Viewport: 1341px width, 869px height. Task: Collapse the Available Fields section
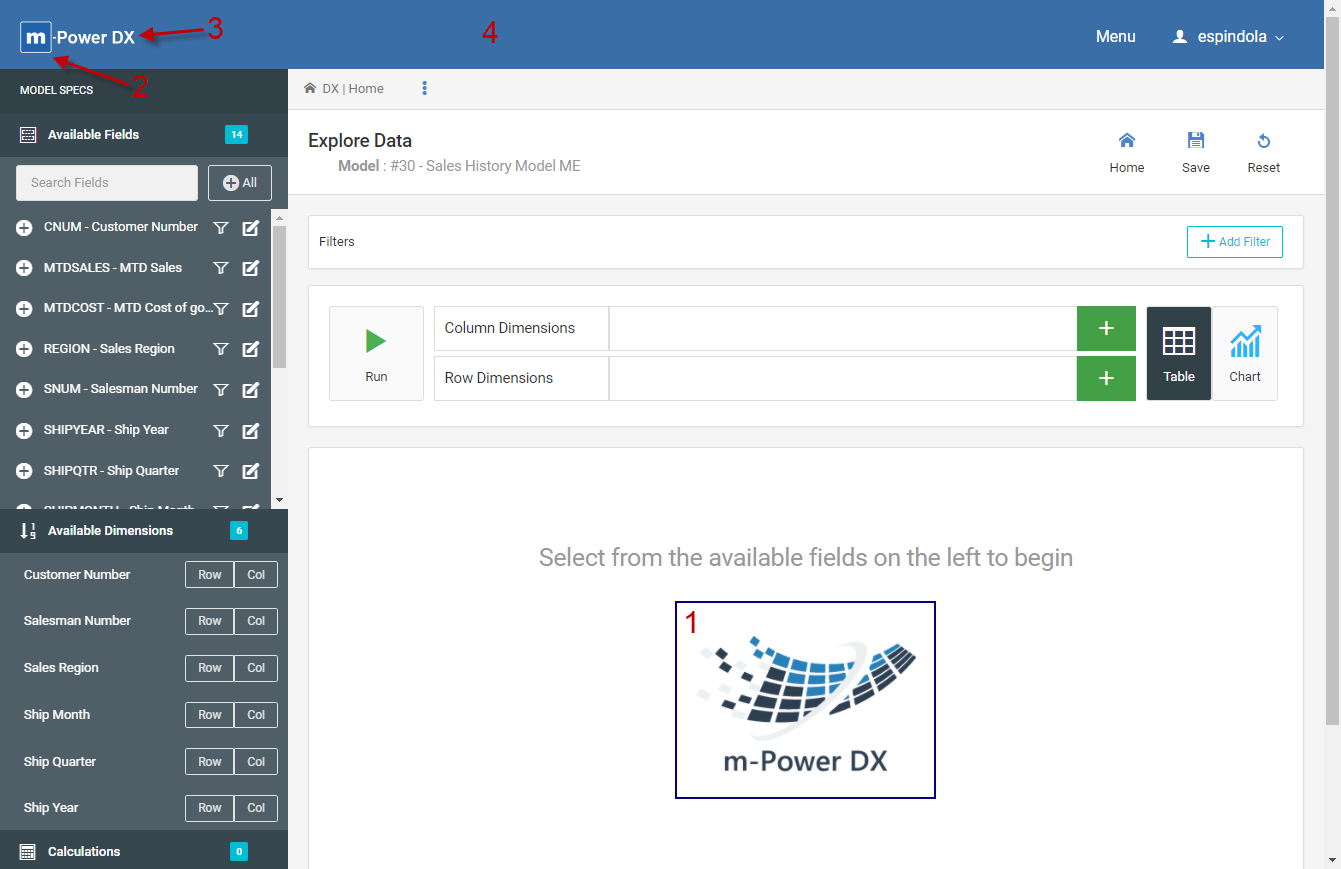pos(144,135)
